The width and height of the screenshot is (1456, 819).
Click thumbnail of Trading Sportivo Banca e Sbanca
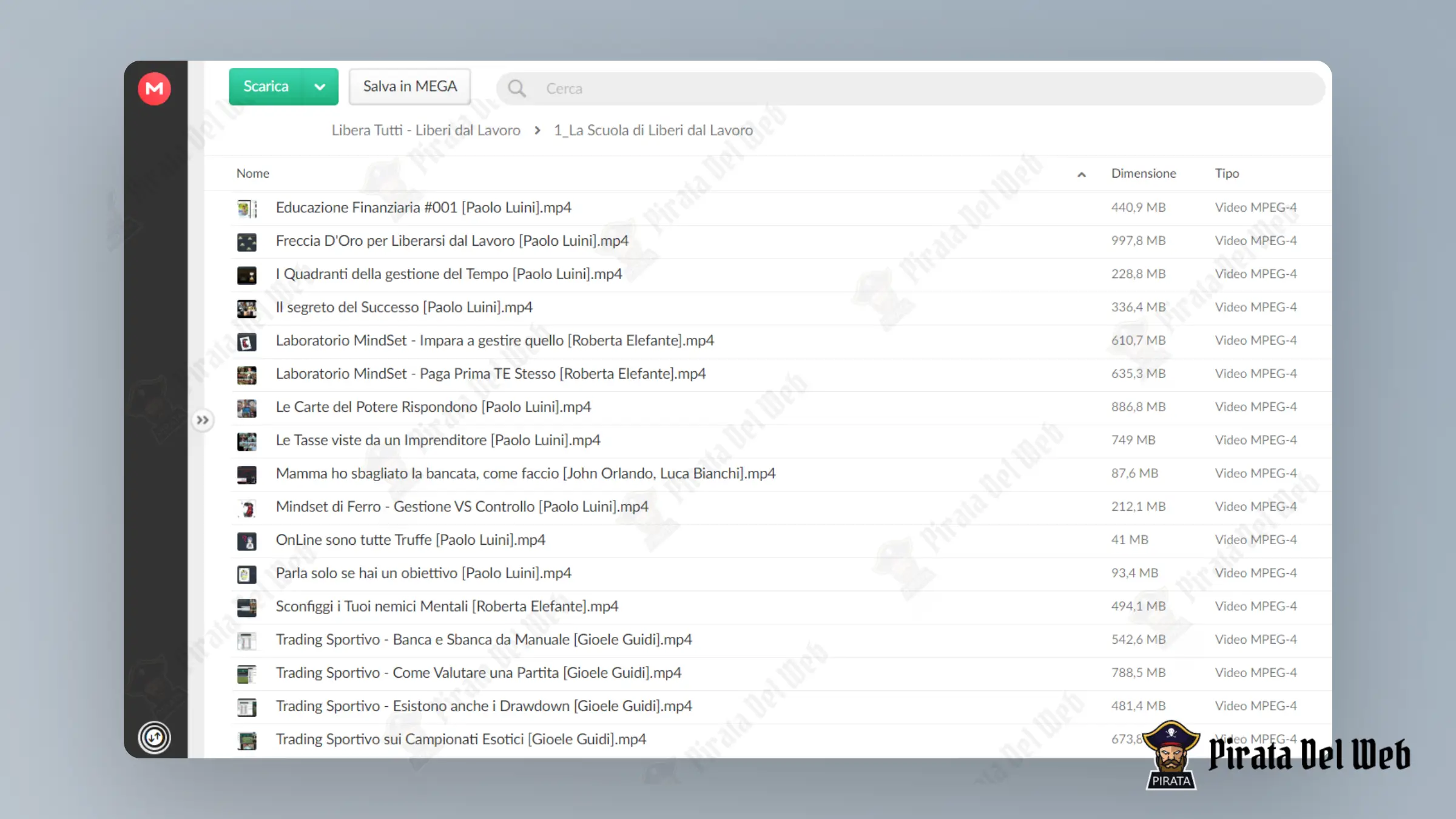point(247,641)
